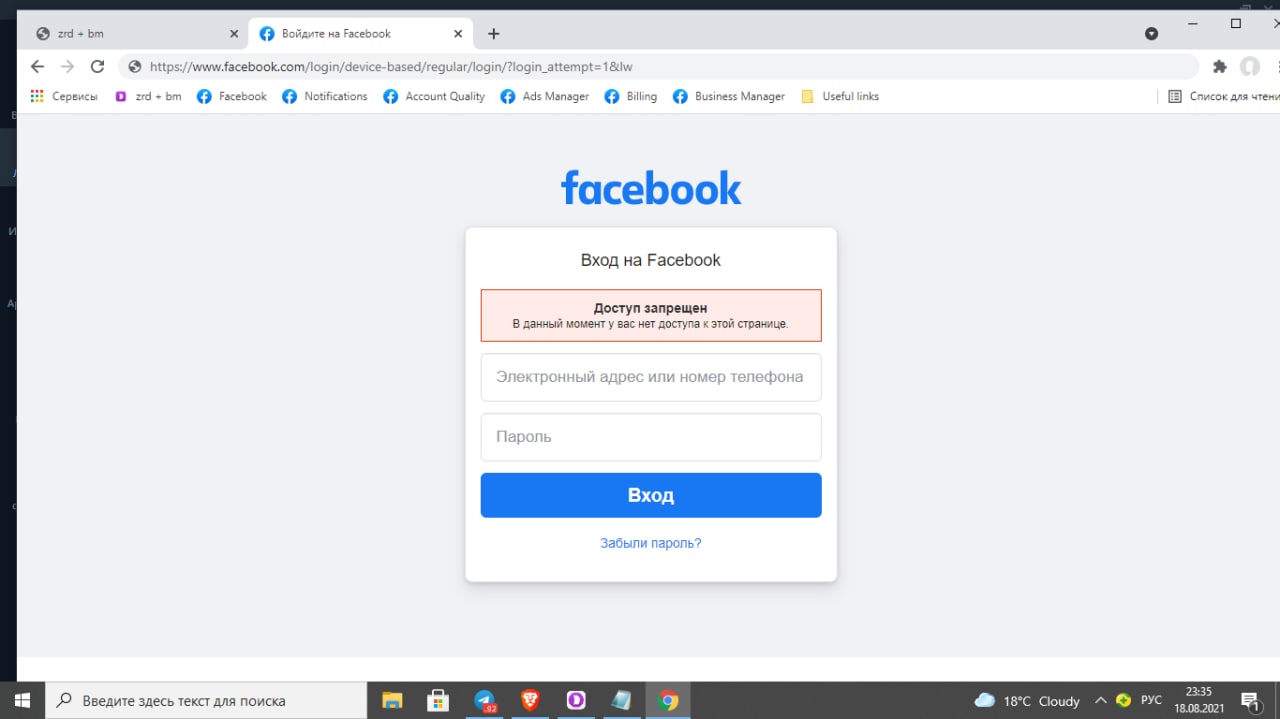
Task: Open the Business Manager bookmark
Action: click(728, 96)
